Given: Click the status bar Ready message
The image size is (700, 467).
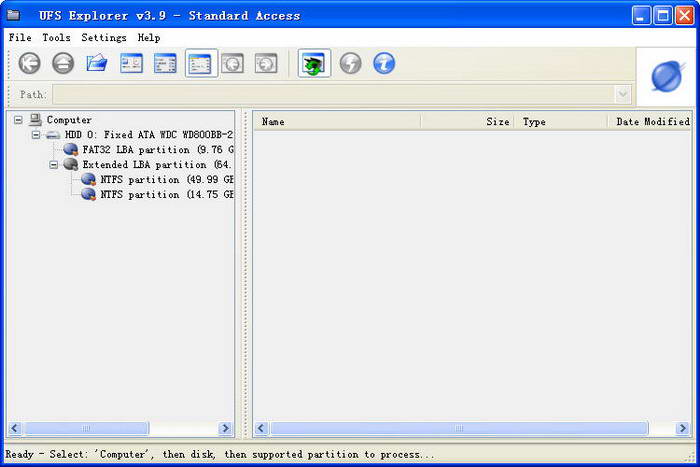Looking at the screenshot, I should click(x=220, y=454).
